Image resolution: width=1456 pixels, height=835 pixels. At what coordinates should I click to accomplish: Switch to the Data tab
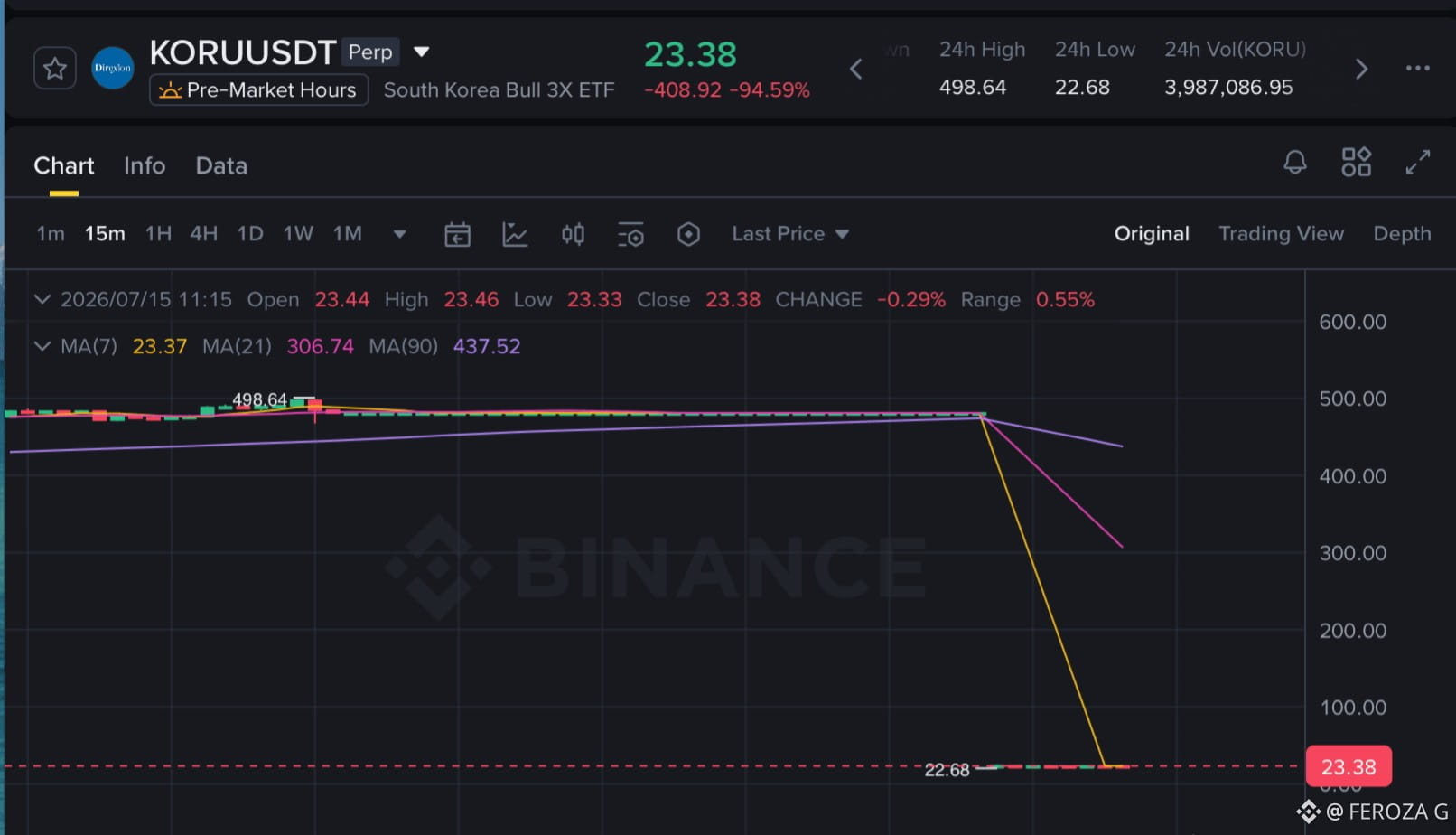pyautogui.click(x=221, y=165)
